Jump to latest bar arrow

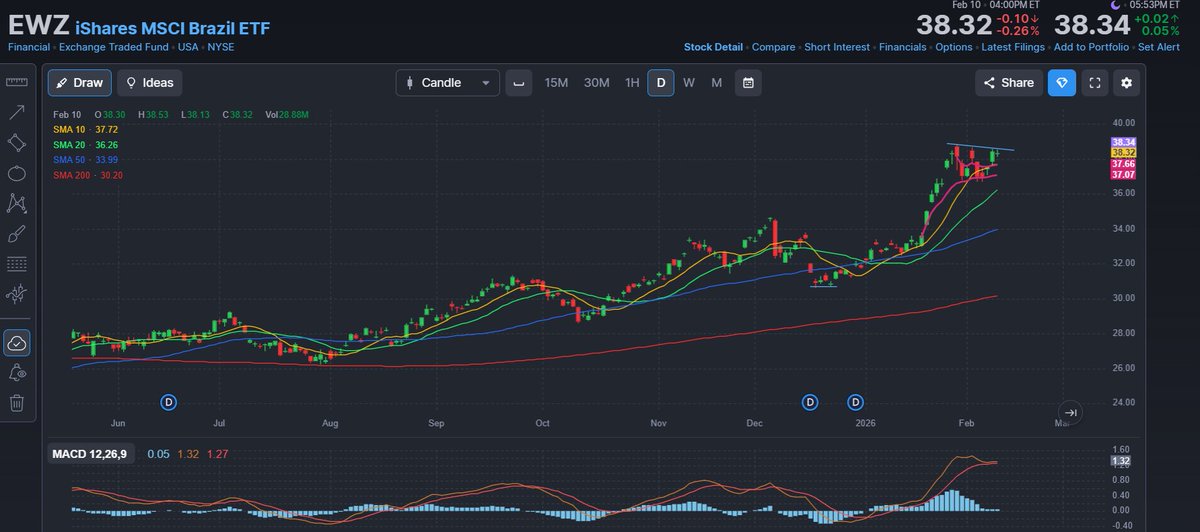click(1070, 412)
